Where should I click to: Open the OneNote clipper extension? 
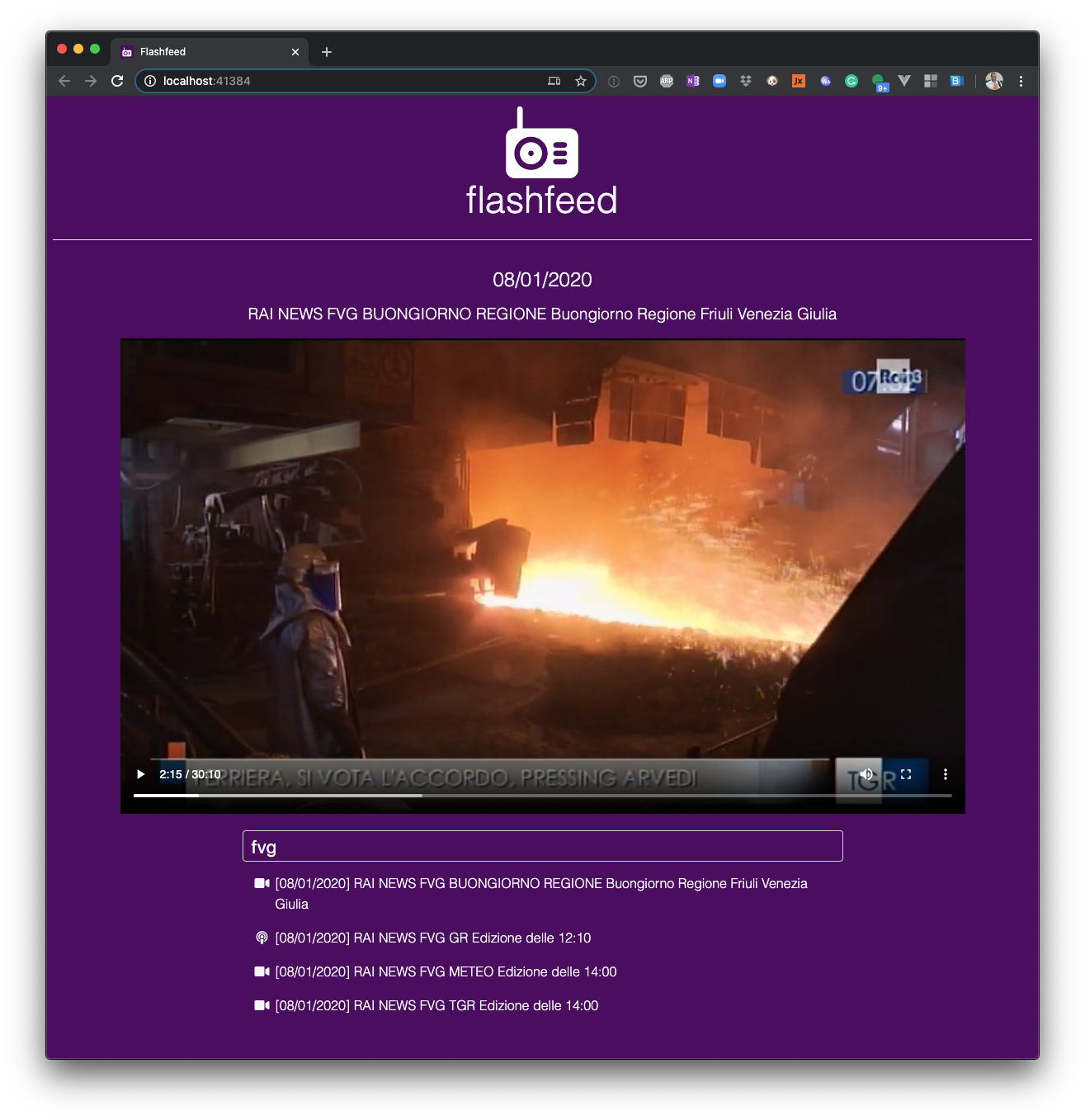[693, 81]
